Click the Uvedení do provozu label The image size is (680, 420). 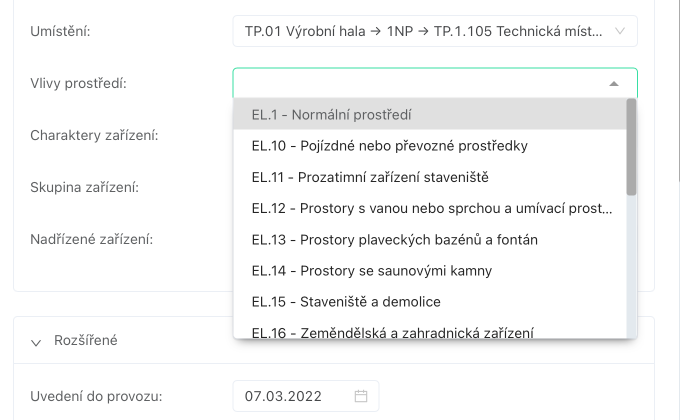pos(96,396)
